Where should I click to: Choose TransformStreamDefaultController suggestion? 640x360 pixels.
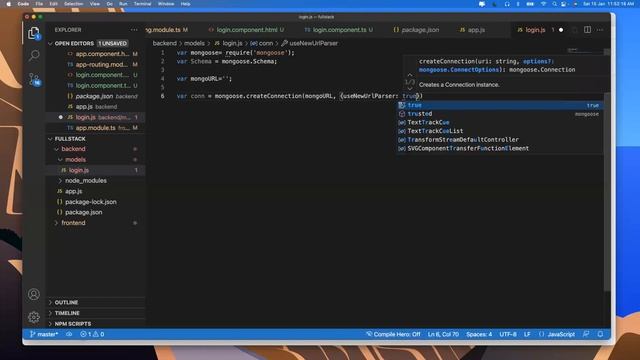pyautogui.click(x=500, y=140)
